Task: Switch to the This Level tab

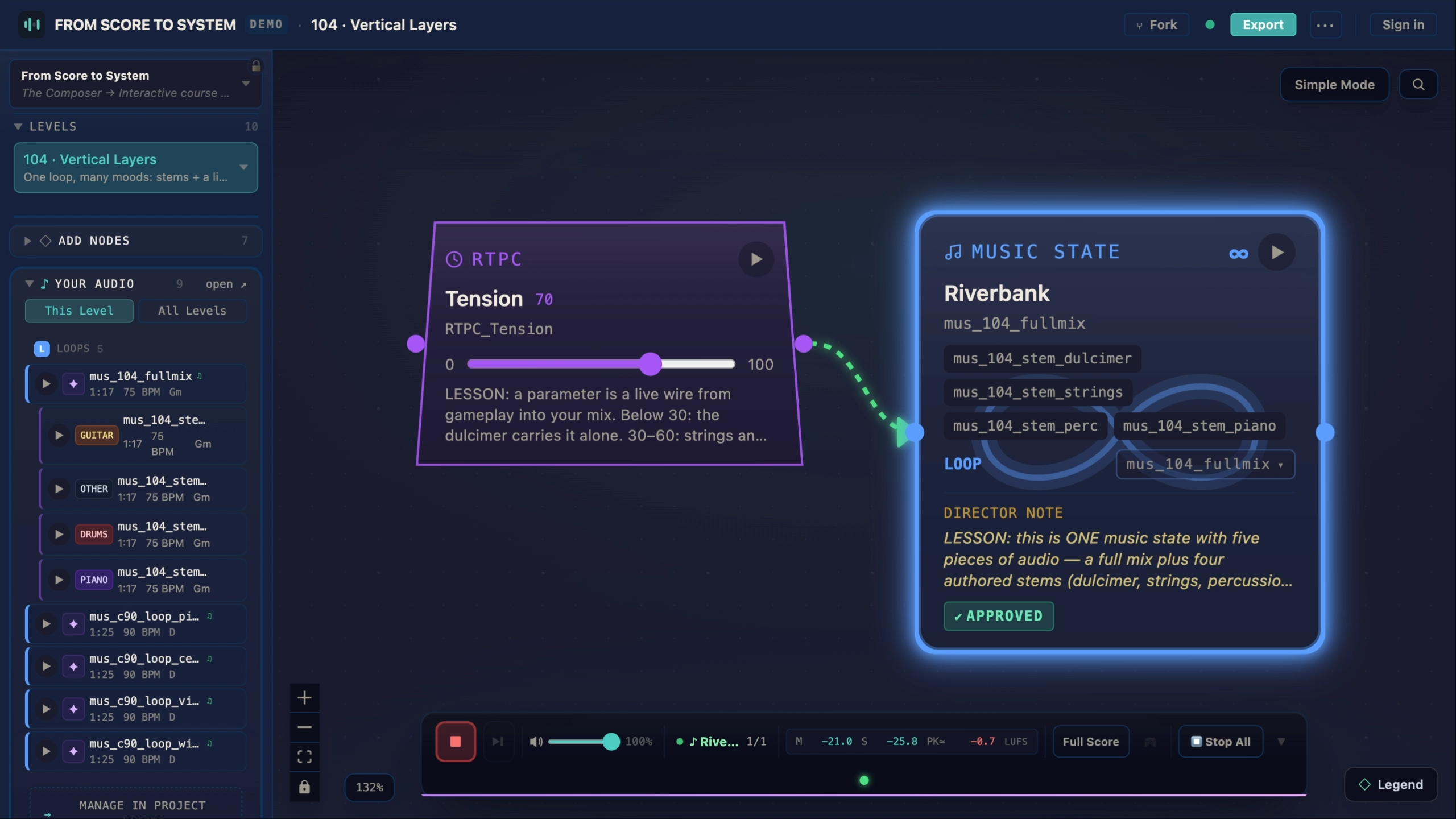Action: [x=79, y=311]
